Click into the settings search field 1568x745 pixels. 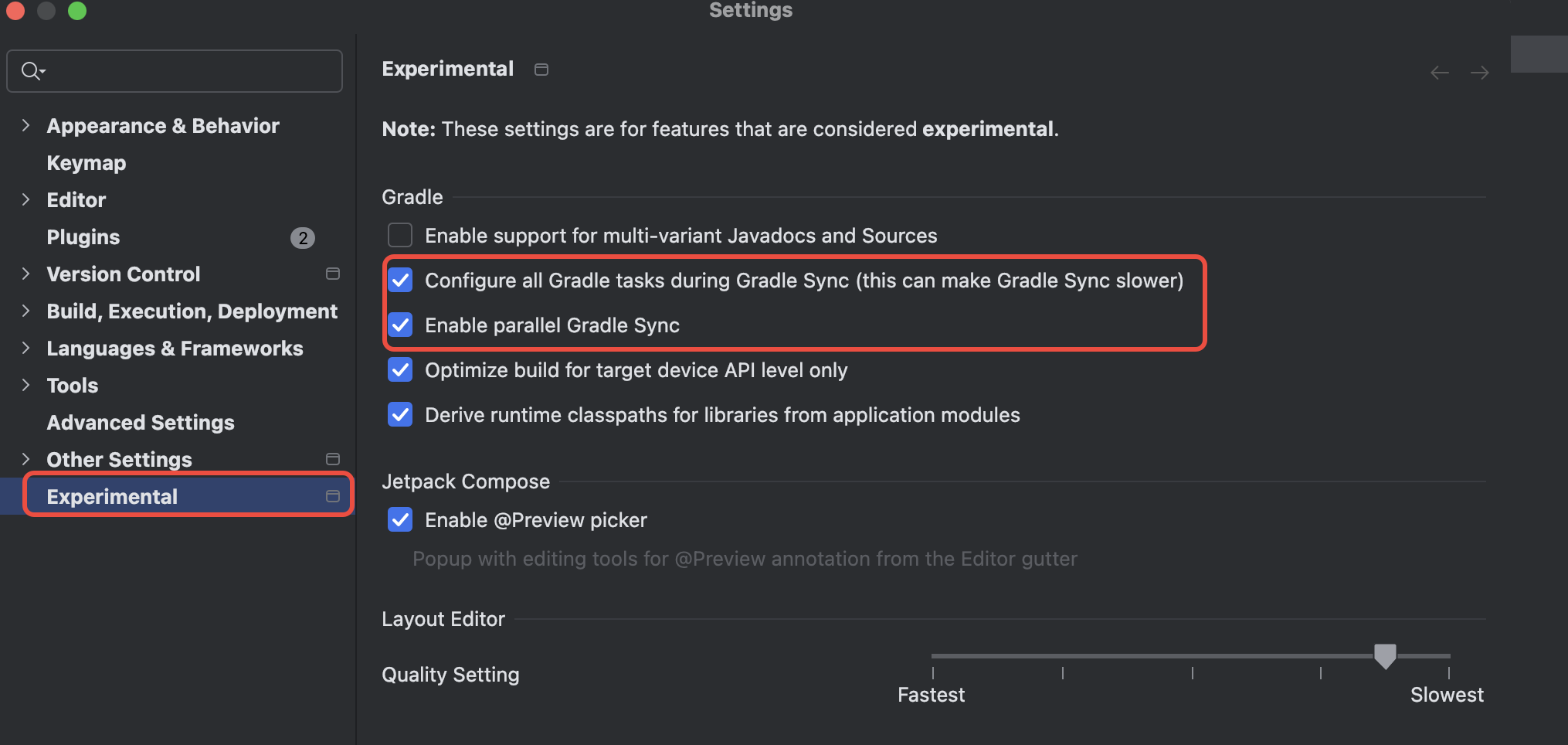point(175,71)
